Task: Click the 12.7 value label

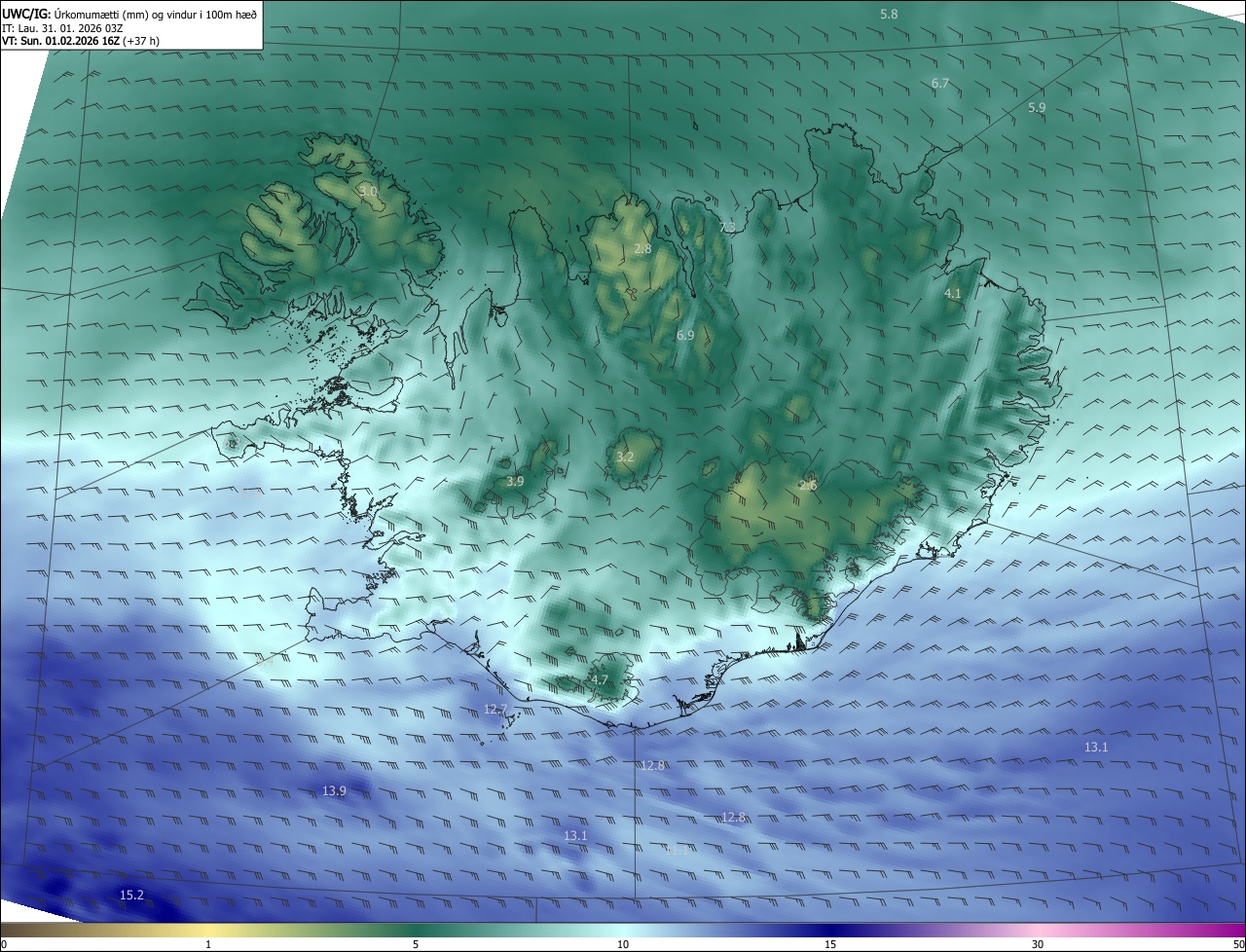Action: (495, 710)
